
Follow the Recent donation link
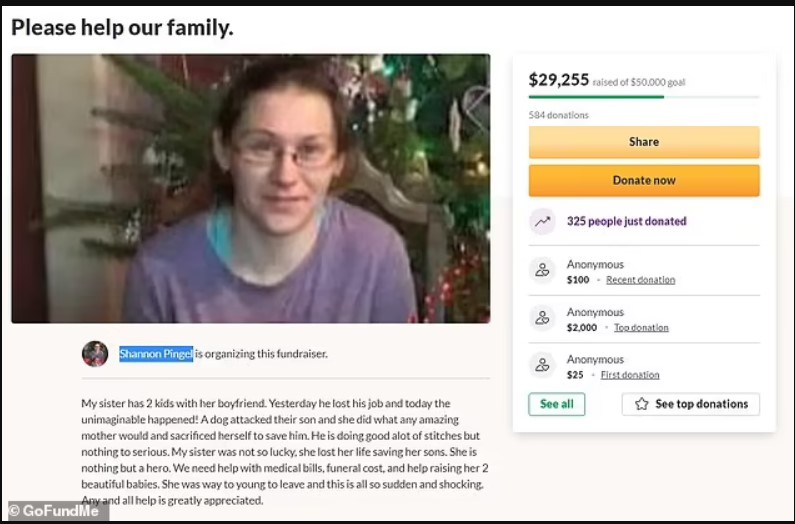click(640, 280)
